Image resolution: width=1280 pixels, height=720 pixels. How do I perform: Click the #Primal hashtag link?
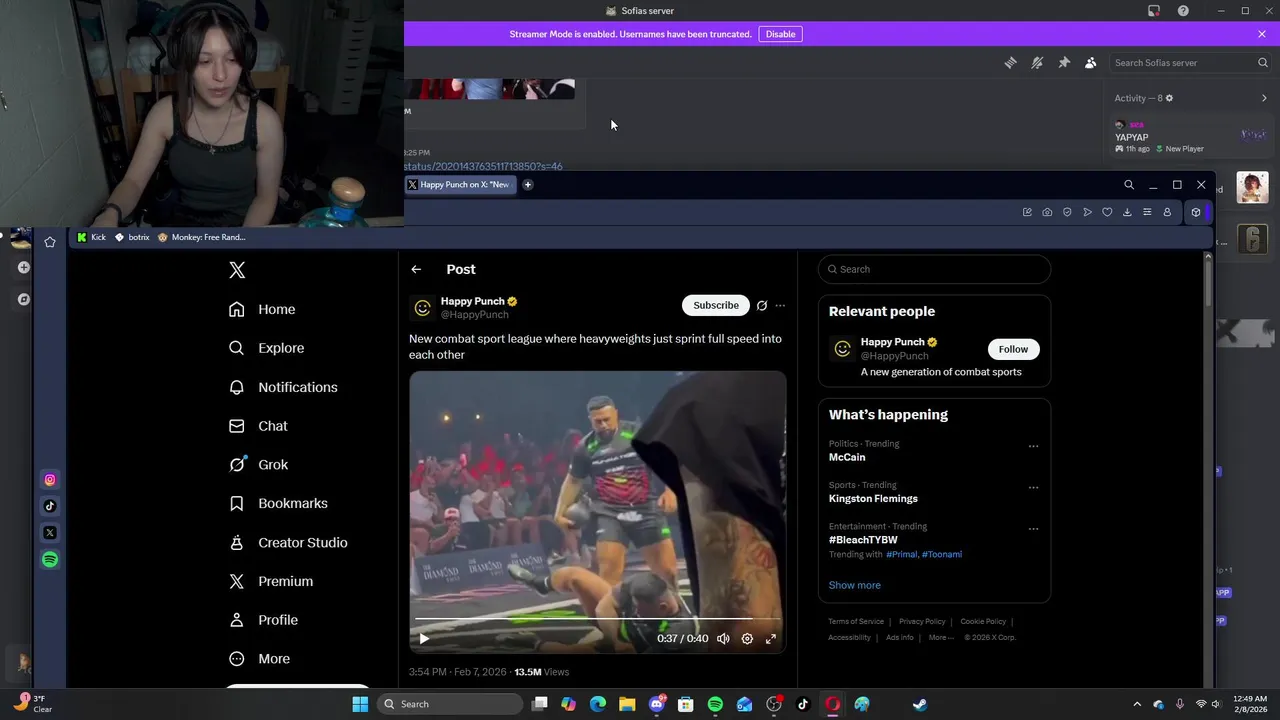[901, 554]
